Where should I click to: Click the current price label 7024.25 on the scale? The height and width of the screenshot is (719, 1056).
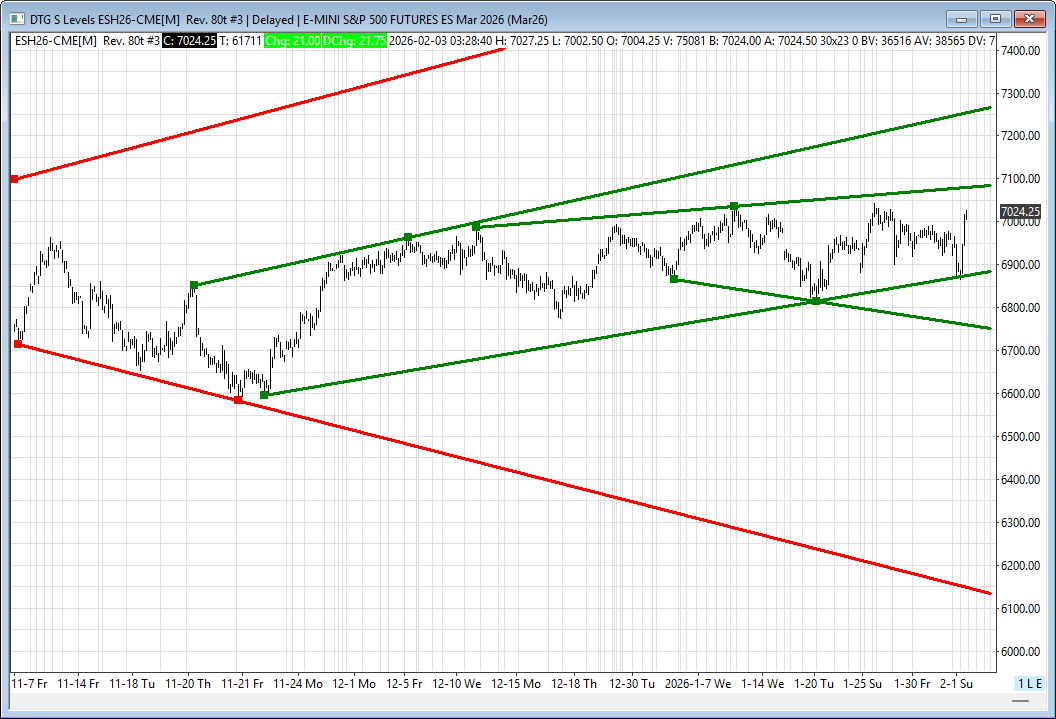[x=1020, y=212]
